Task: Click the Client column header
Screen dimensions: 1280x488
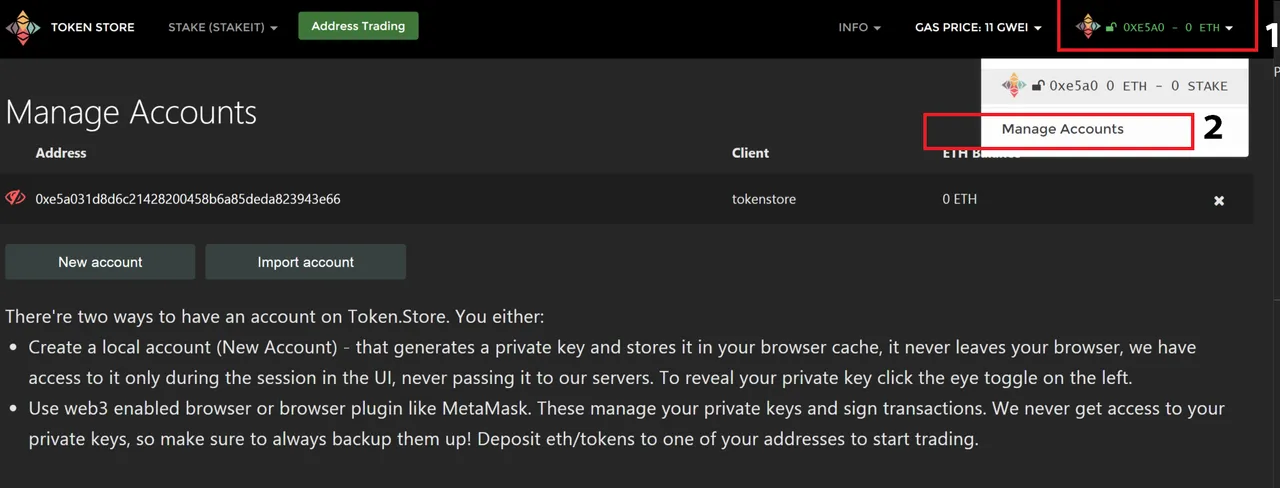Action: [750, 153]
